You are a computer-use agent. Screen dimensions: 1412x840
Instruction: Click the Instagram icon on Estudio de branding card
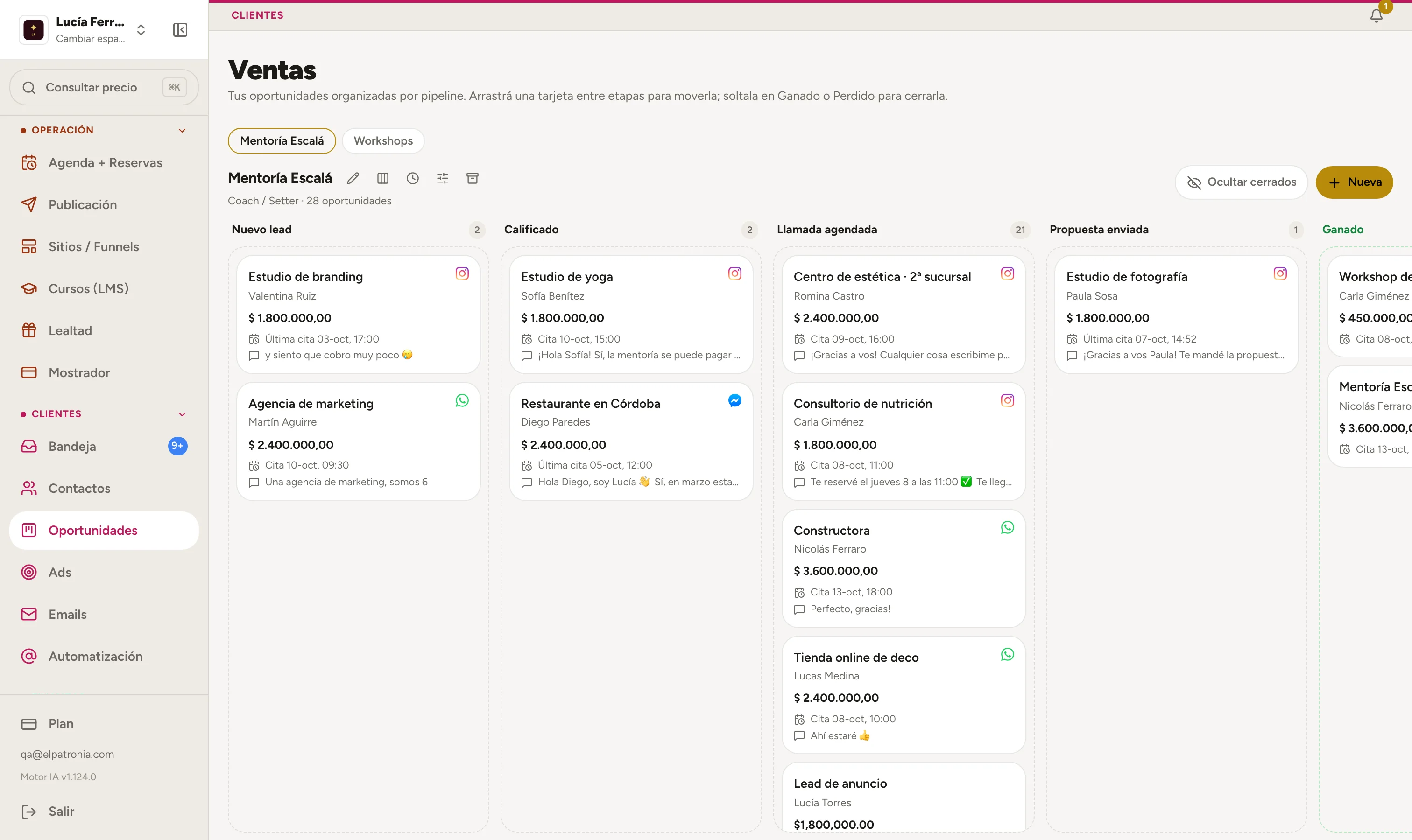pos(462,273)
